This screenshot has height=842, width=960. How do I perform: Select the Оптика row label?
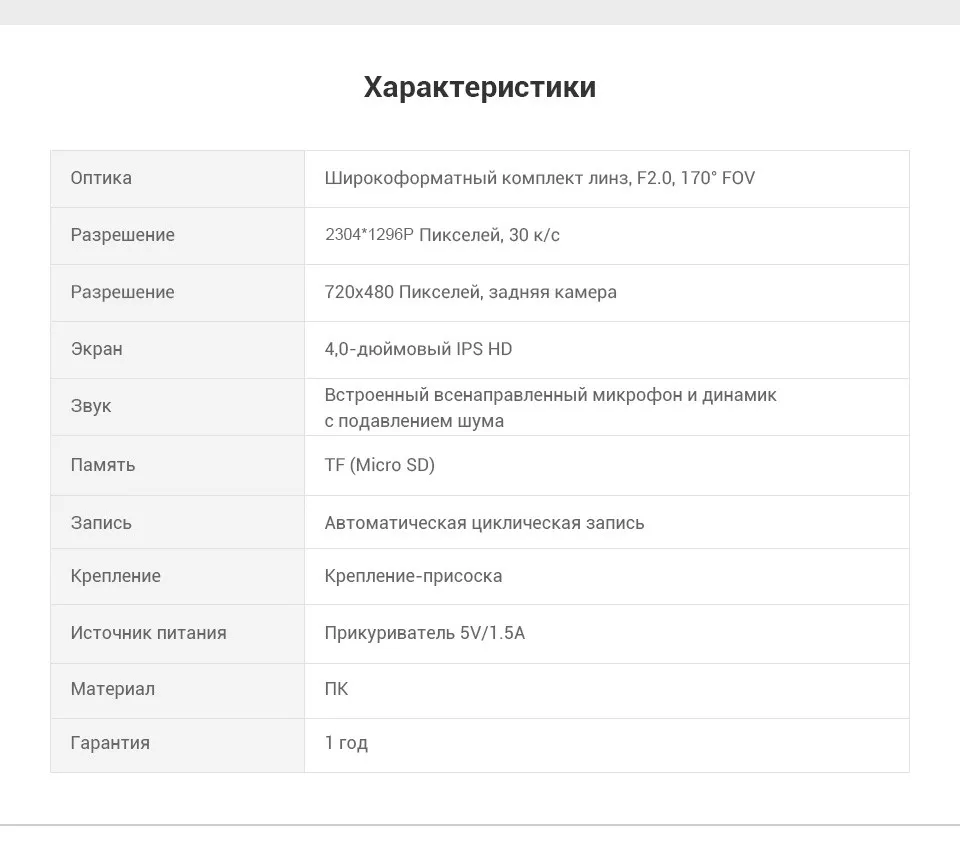coord(101,178)
